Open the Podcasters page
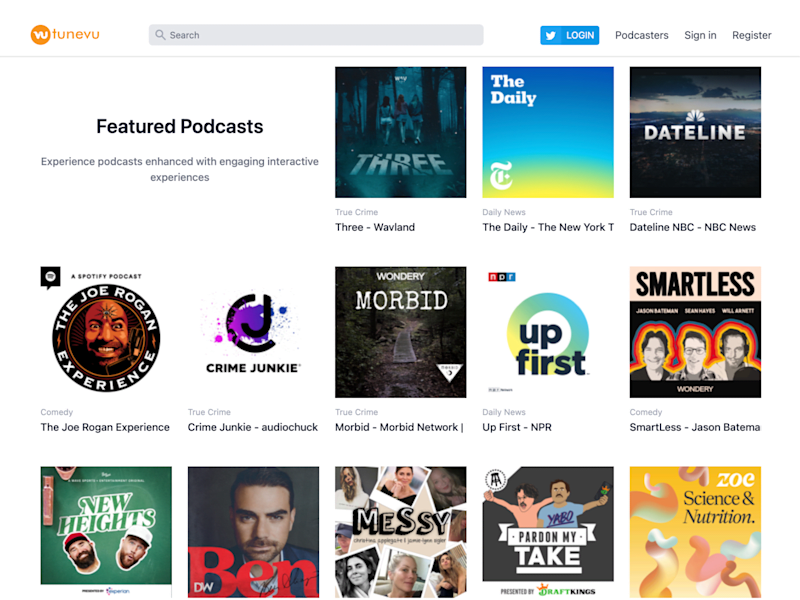Image resolution: width=800 pixels, height=600 pixels. click(x=641, y=35)
